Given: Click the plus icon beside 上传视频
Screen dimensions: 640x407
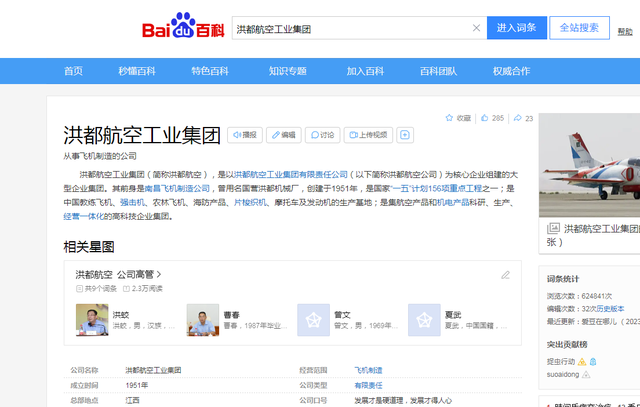Looking at the screenshot, I should pos(405,135).
